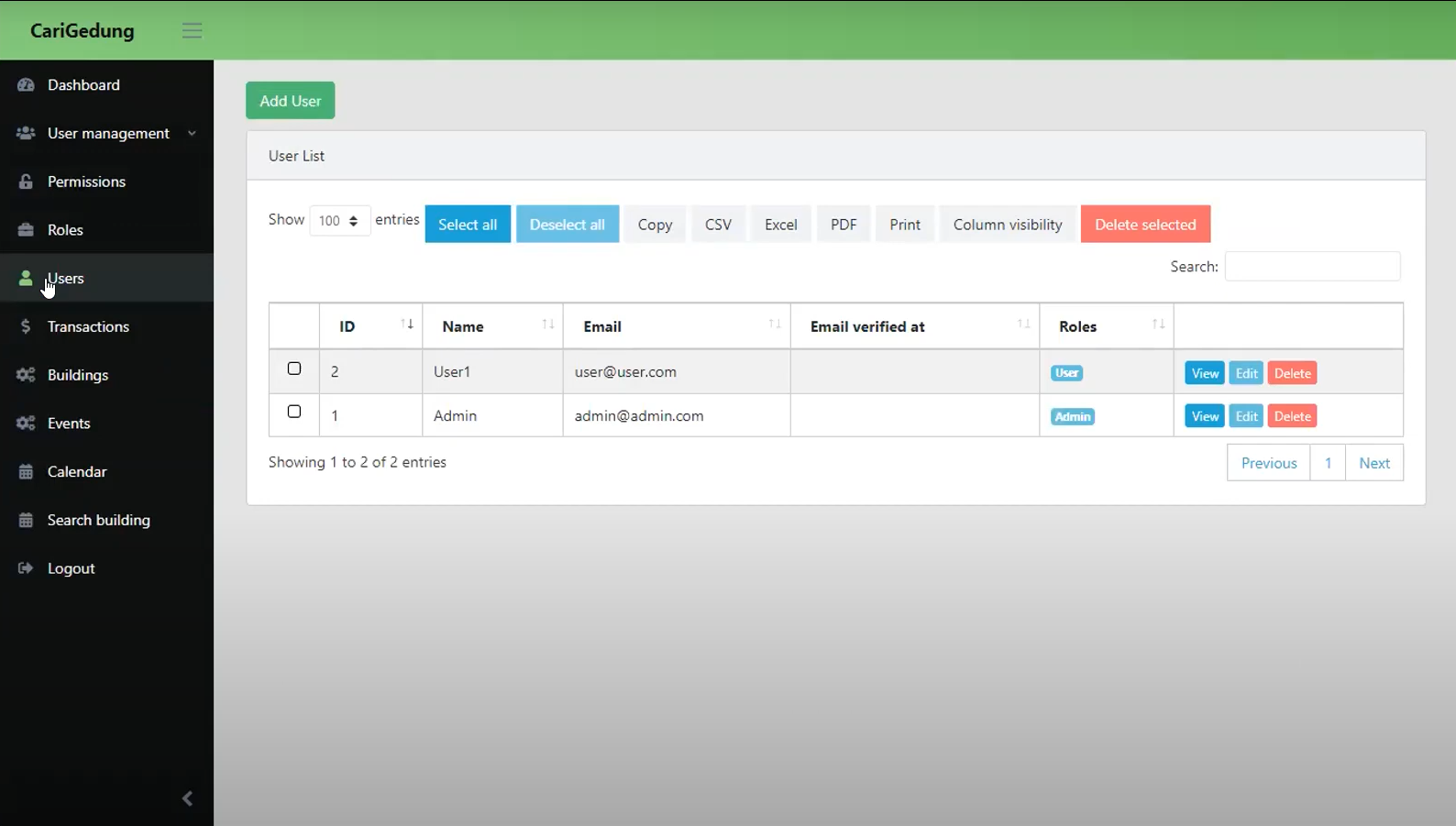Click the CariGedung brand link
This screenshot has height=826, width=1456.
(83, 30)
